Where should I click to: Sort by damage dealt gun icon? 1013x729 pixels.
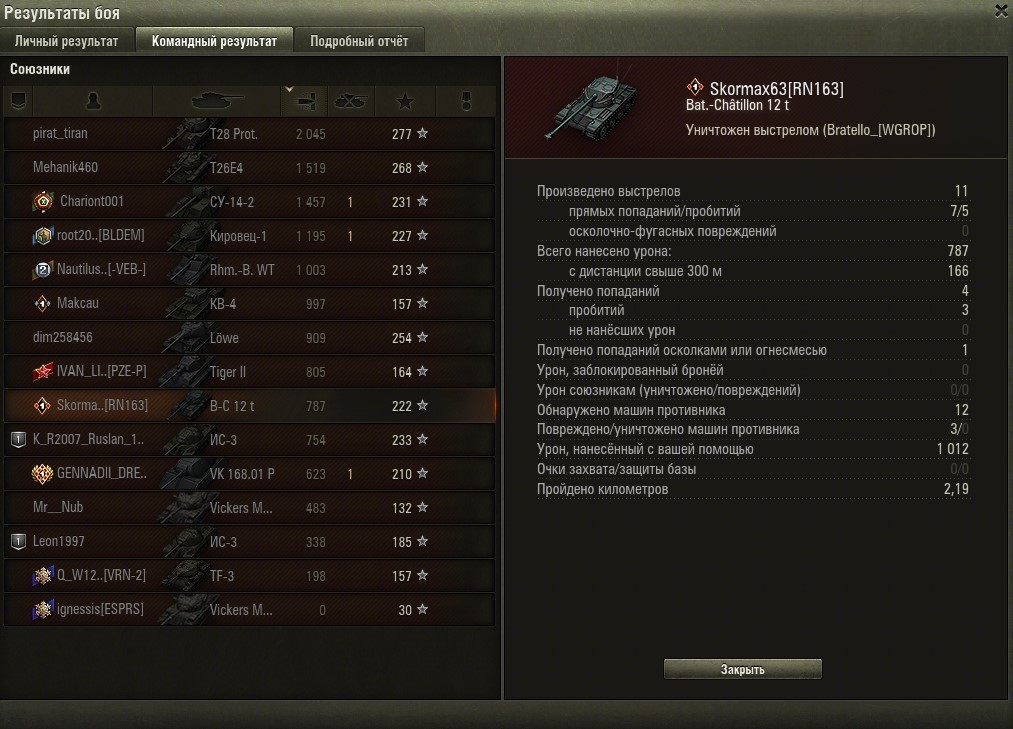coord(305,101)
